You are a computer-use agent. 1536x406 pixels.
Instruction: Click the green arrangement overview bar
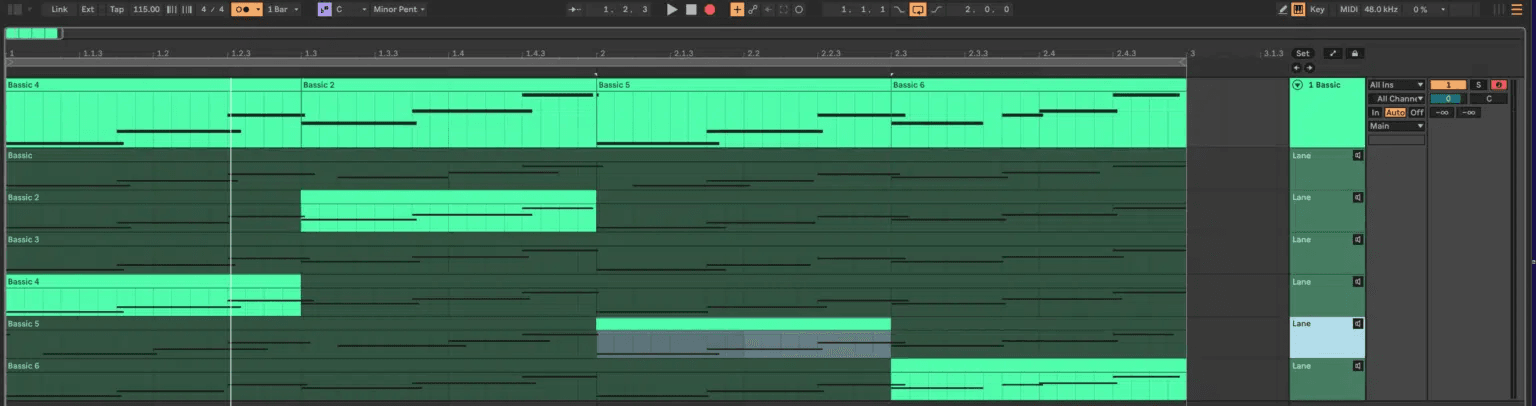coord(31,33)
